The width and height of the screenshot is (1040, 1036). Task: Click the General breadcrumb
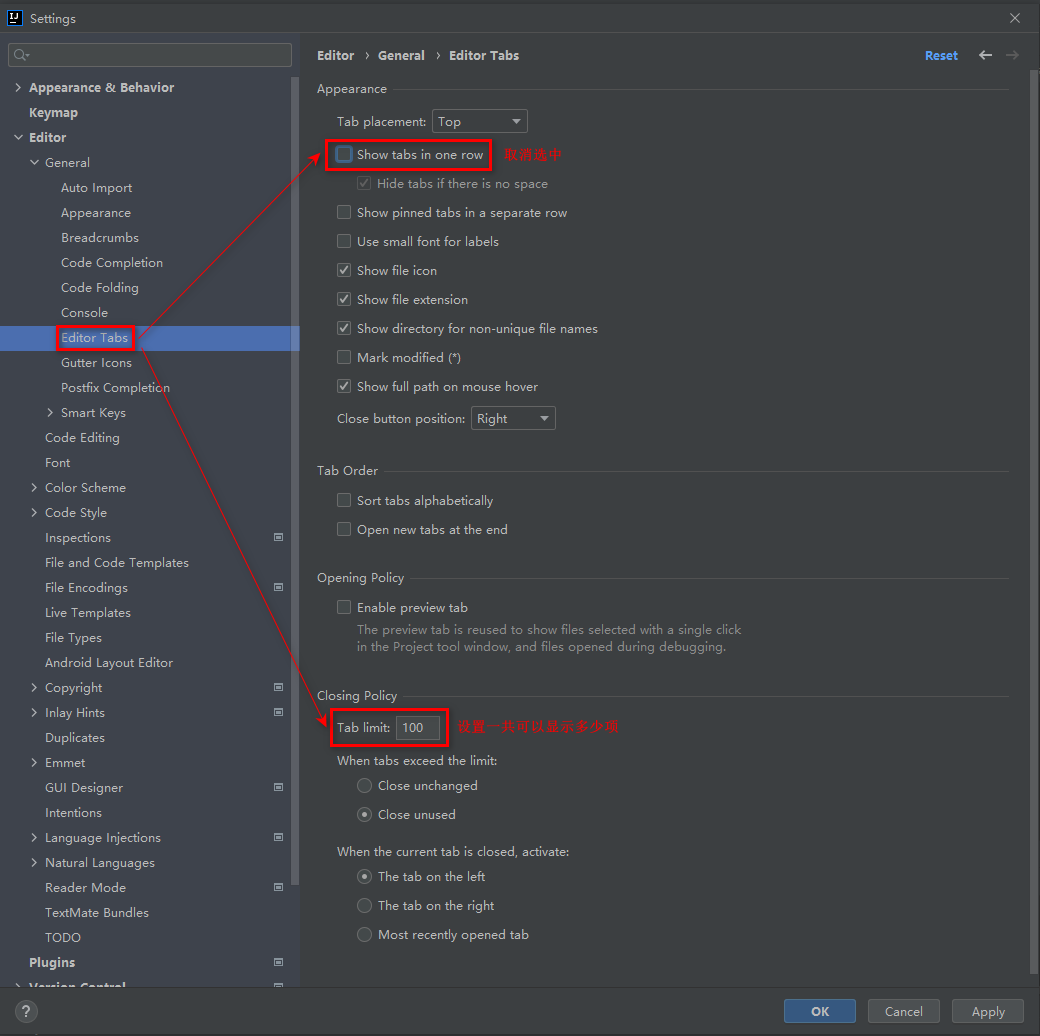click(401, 56)
